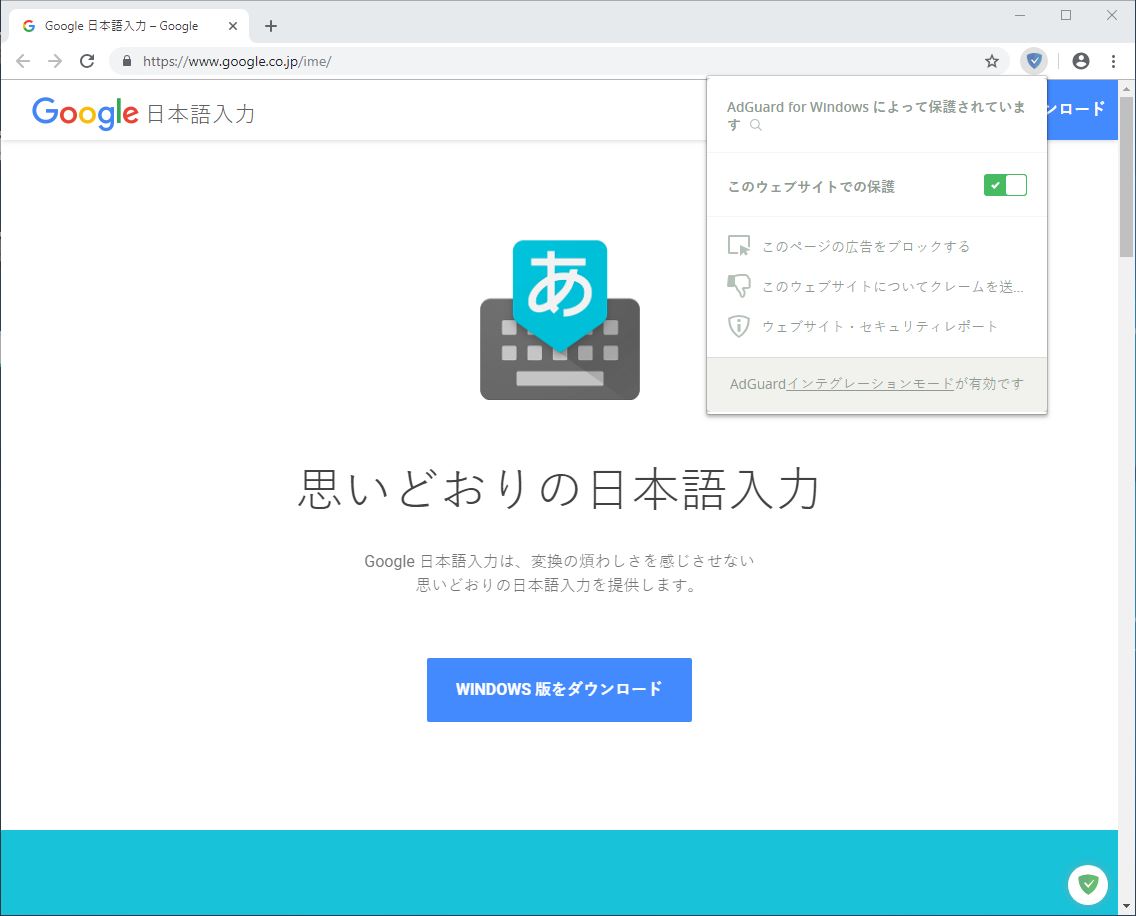Open the Chrome profile account icon

pos(1080,61)
